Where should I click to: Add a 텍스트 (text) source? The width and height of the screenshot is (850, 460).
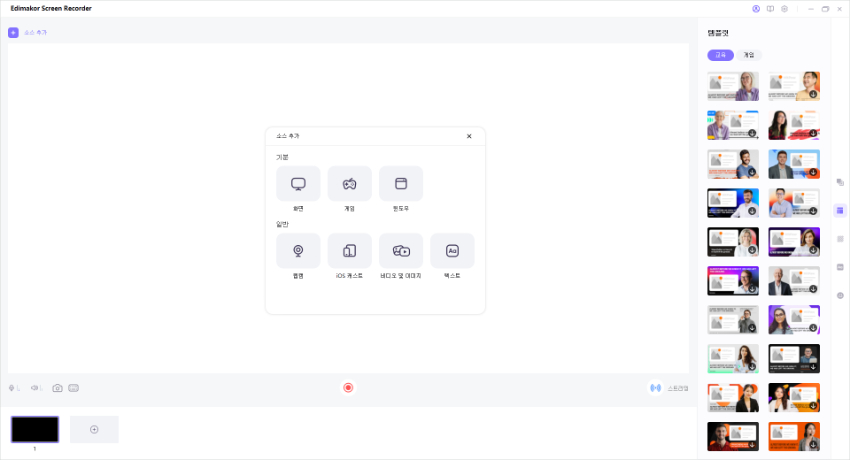pos(452,251)
